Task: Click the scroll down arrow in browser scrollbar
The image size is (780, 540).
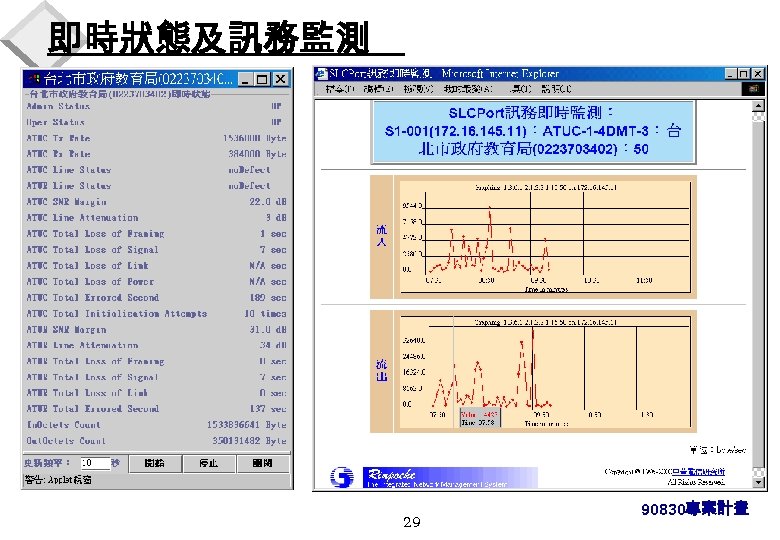Action: point(758,482)
